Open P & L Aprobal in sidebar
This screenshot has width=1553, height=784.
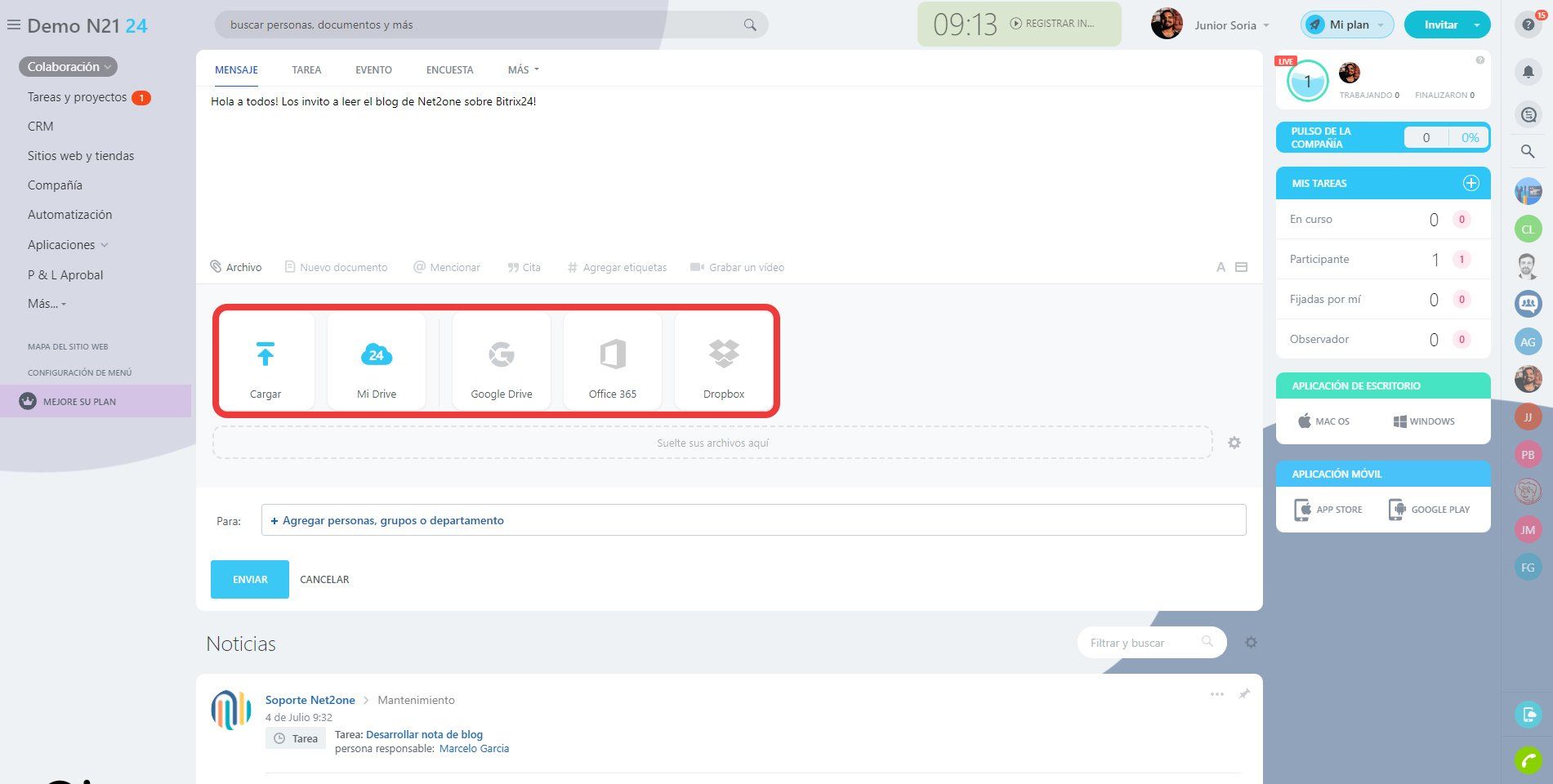pyautogui.click(x=65, y=275)
